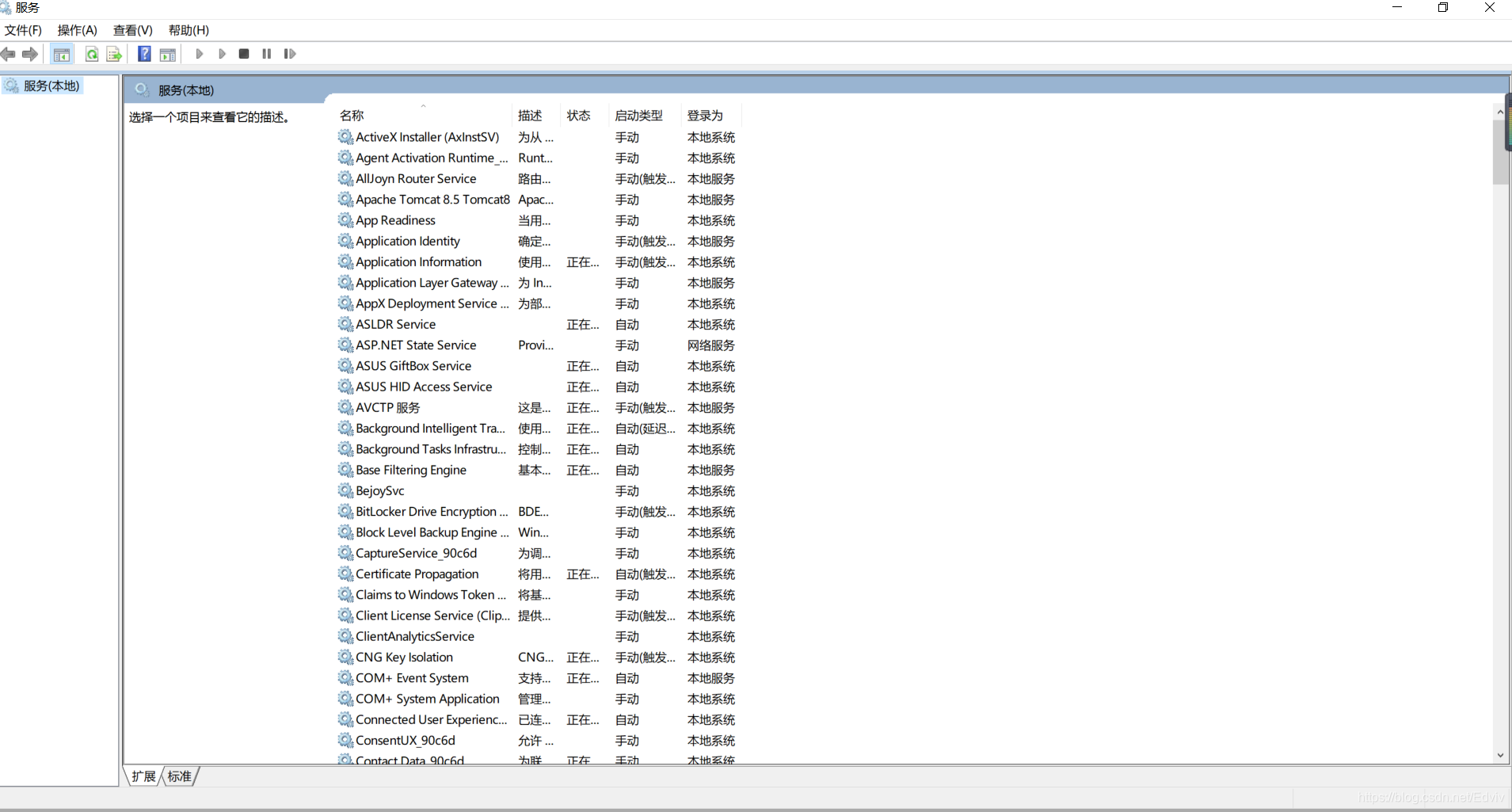Select ASP.NET State Service row

539,345
